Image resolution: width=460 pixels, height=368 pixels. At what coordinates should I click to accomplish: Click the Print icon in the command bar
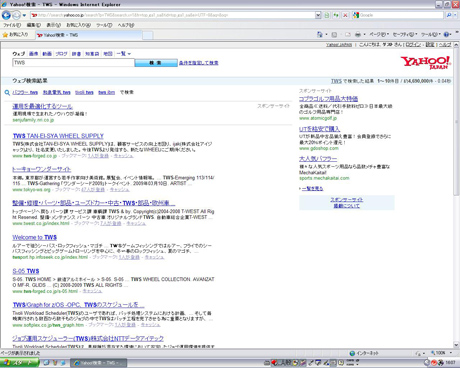coord(358,34)
